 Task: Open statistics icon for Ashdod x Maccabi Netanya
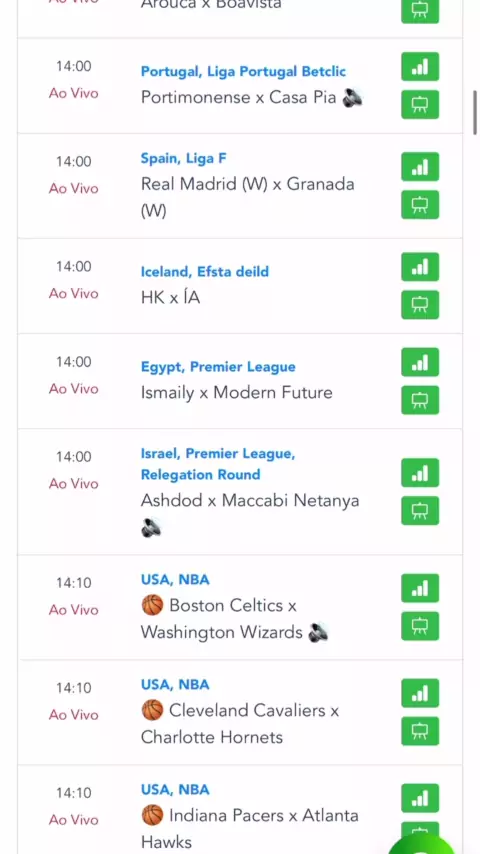[x=420, y=473]
